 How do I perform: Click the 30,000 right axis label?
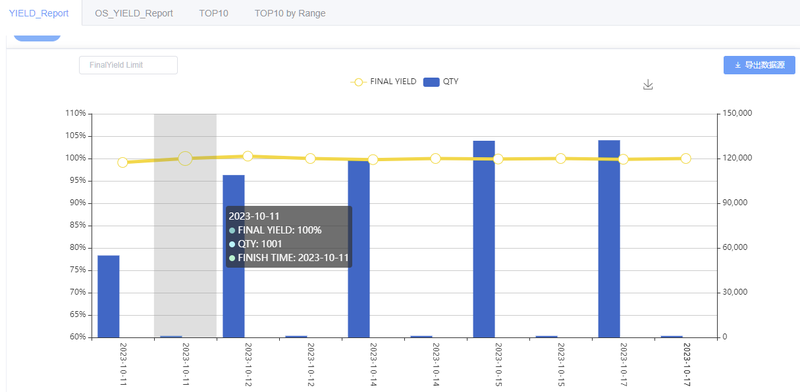734,292
